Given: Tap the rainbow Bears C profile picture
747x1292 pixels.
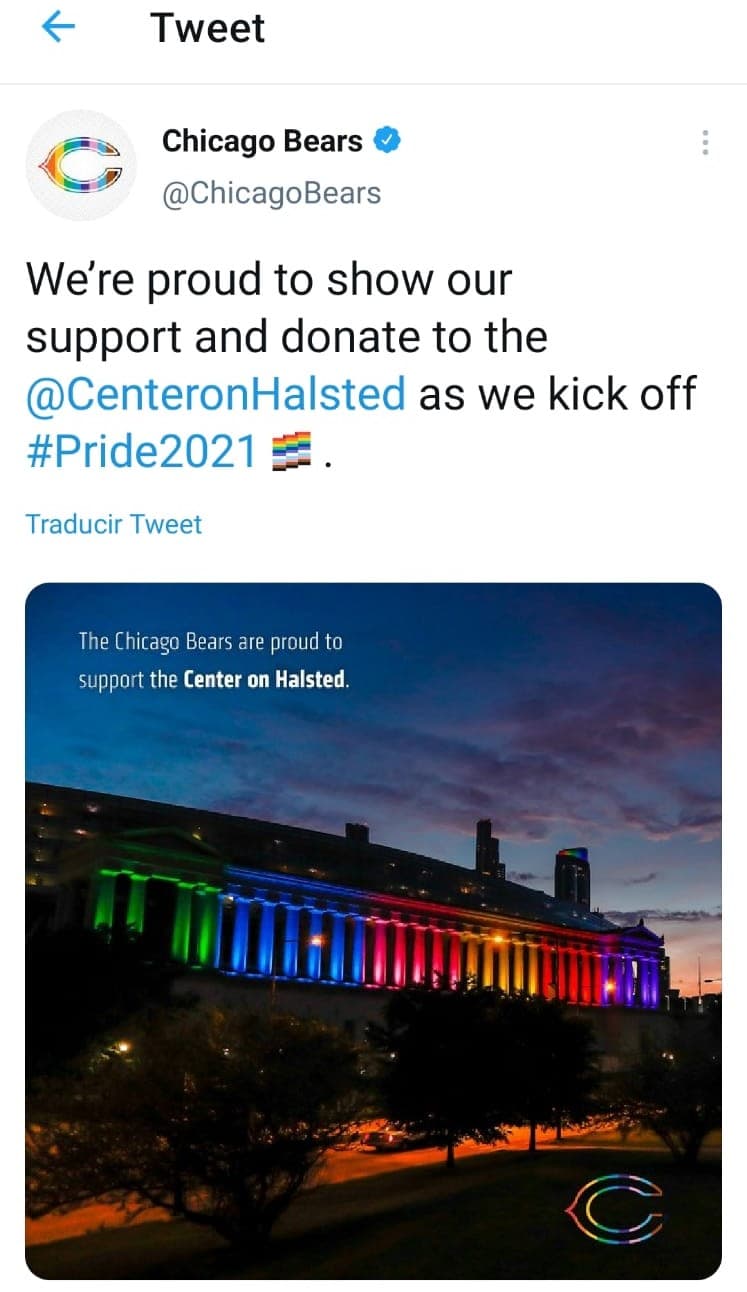Looking at the screenshot, I should pyautogui.click(x=82, y=164).
